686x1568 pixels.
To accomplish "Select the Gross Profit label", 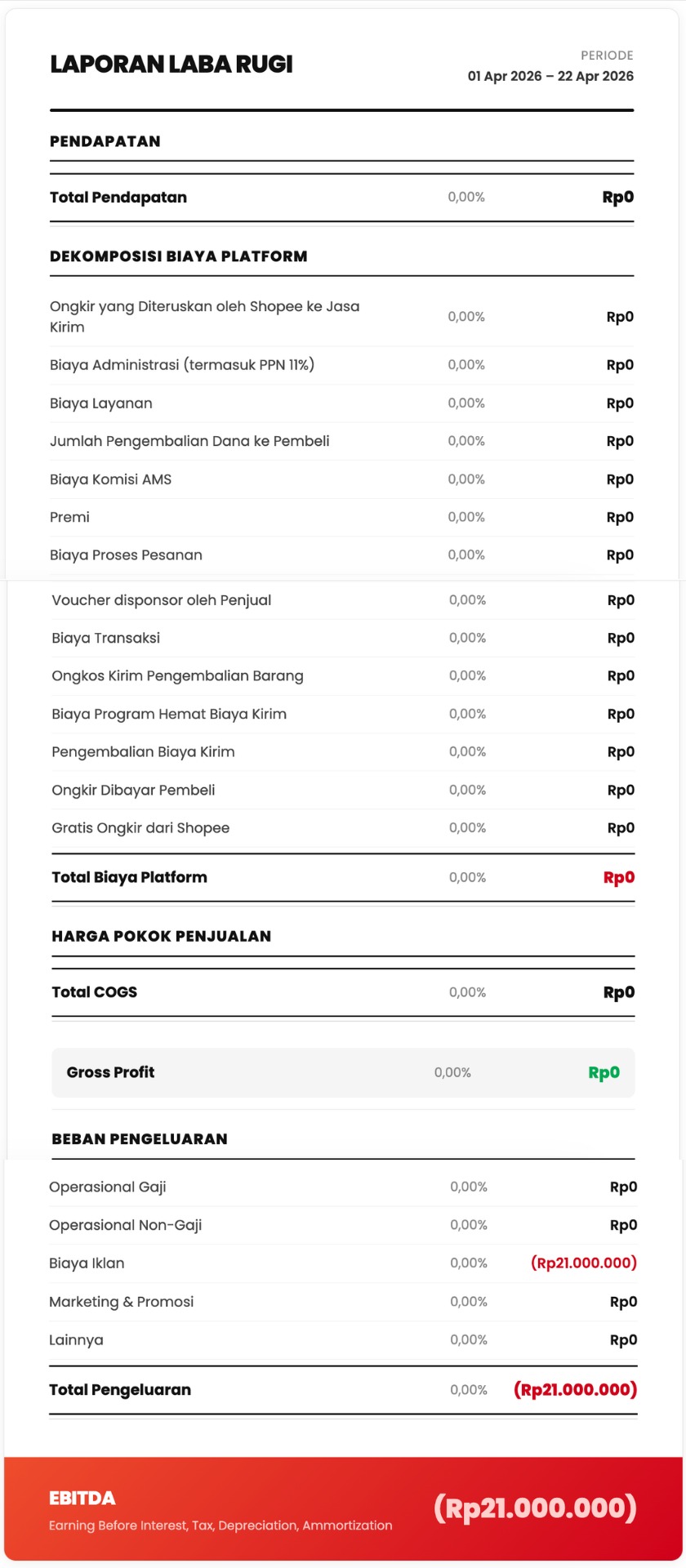I will 110,1073.
